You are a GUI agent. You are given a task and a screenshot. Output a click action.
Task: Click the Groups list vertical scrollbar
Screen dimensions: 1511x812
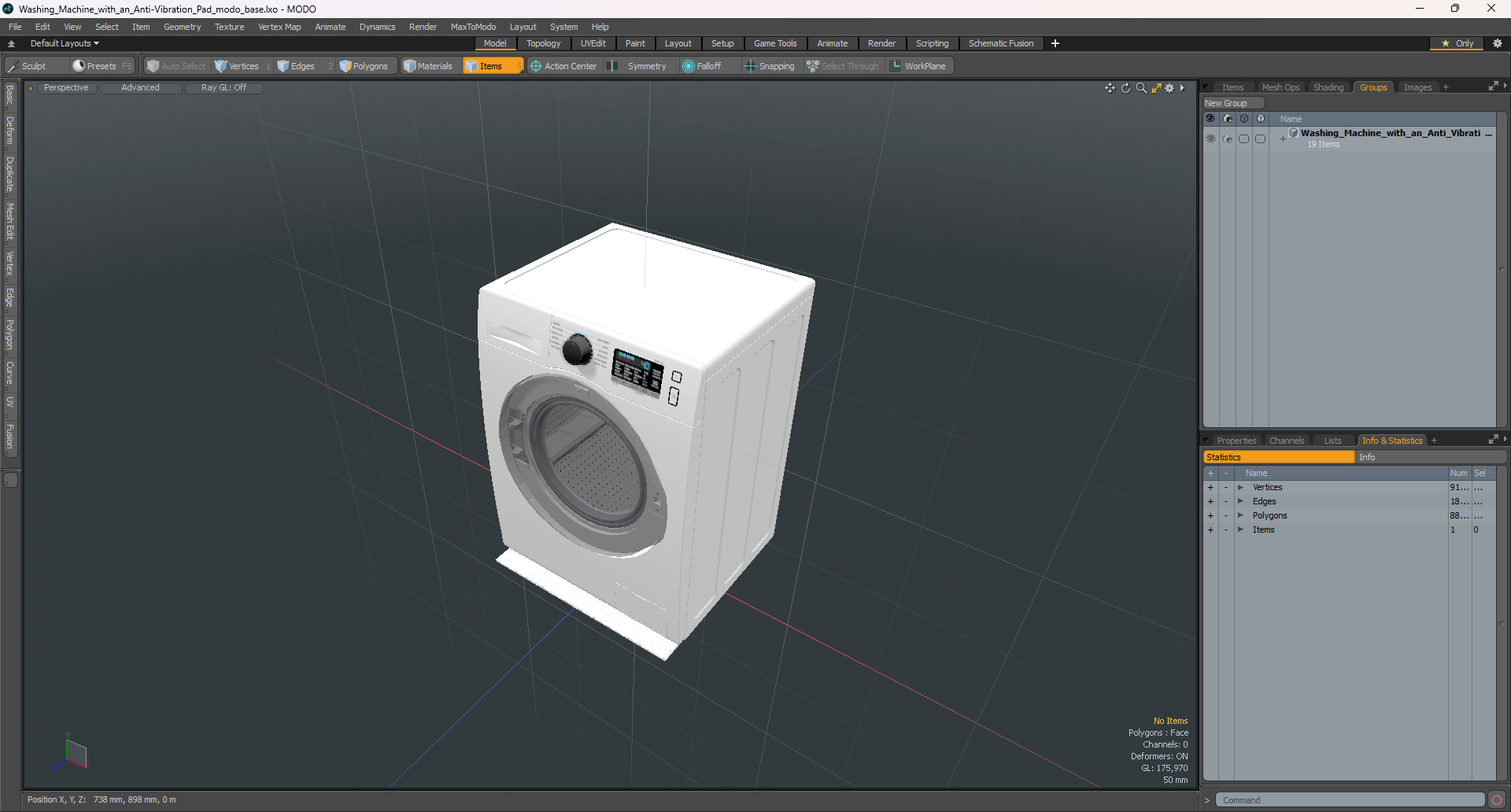tap(1502, 270)
